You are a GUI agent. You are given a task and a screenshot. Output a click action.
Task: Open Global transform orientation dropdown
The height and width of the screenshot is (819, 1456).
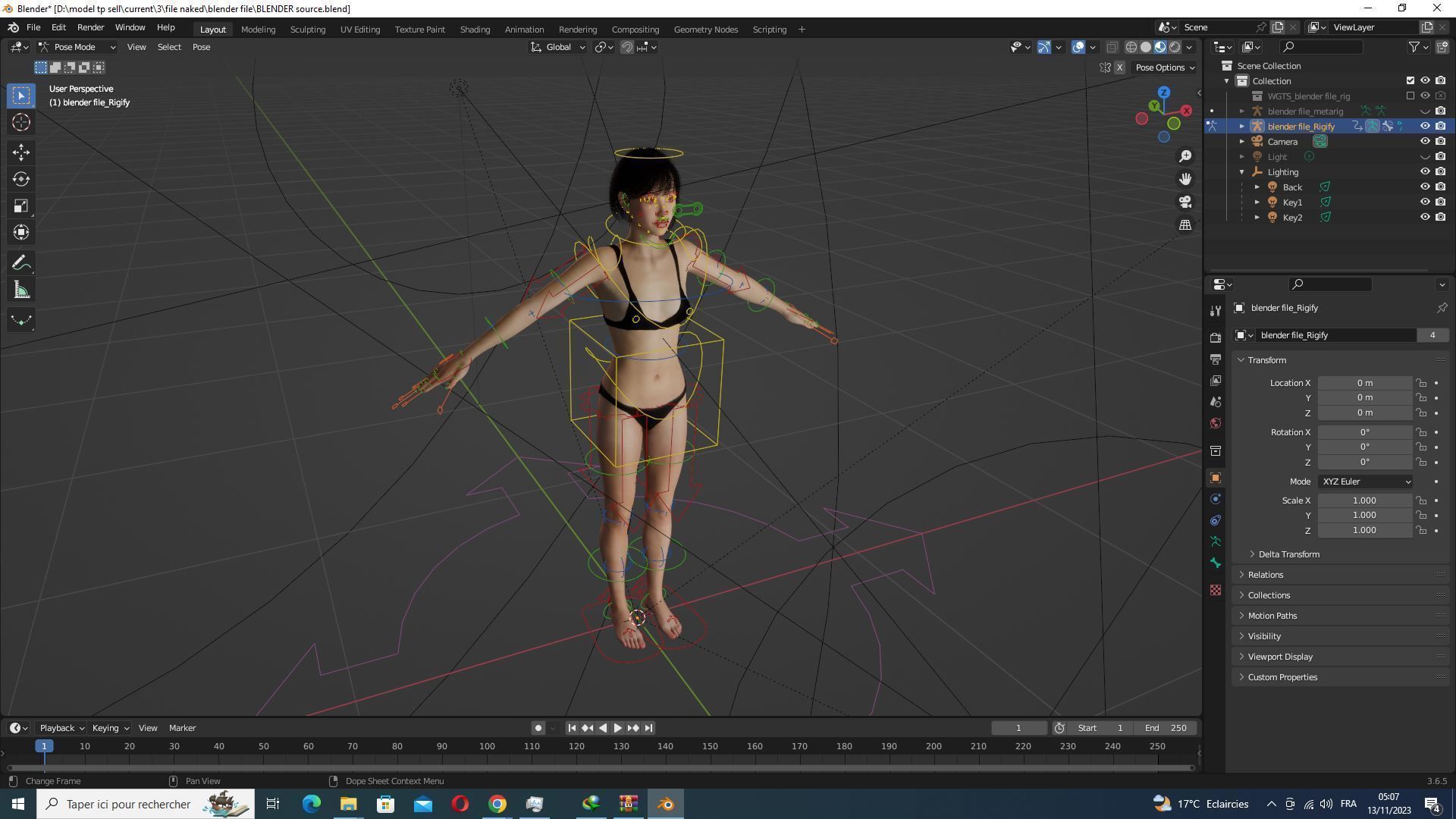(x=557, y=47)
